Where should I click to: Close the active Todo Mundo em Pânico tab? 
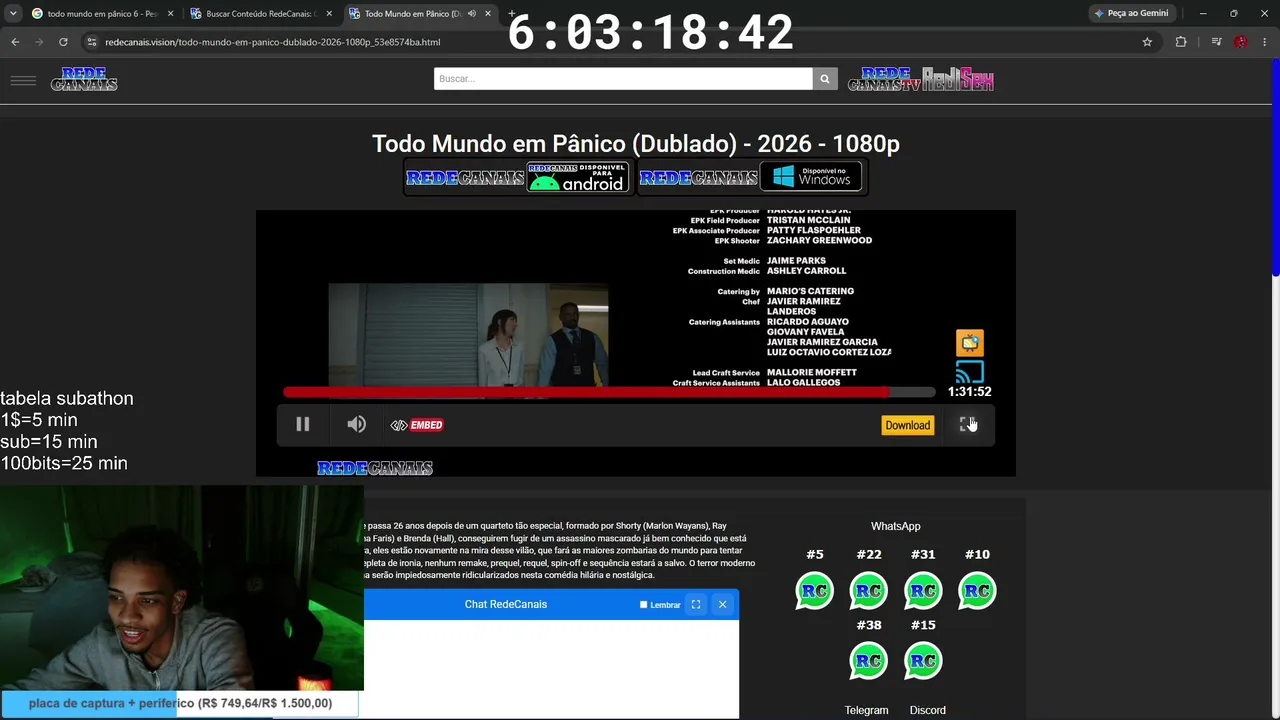click(x=488, y=14)
